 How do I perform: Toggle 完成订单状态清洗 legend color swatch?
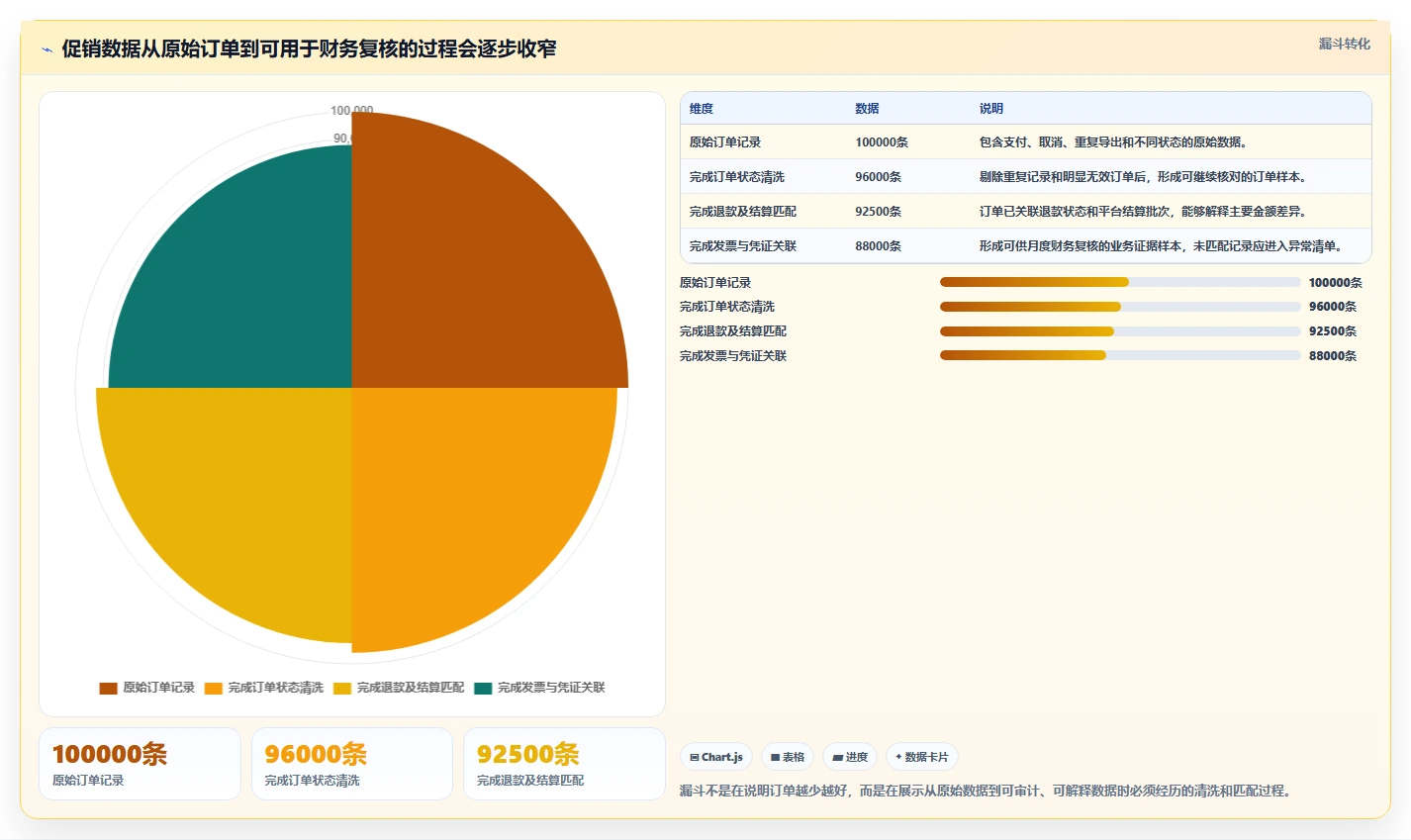click(x=213, y=688)
